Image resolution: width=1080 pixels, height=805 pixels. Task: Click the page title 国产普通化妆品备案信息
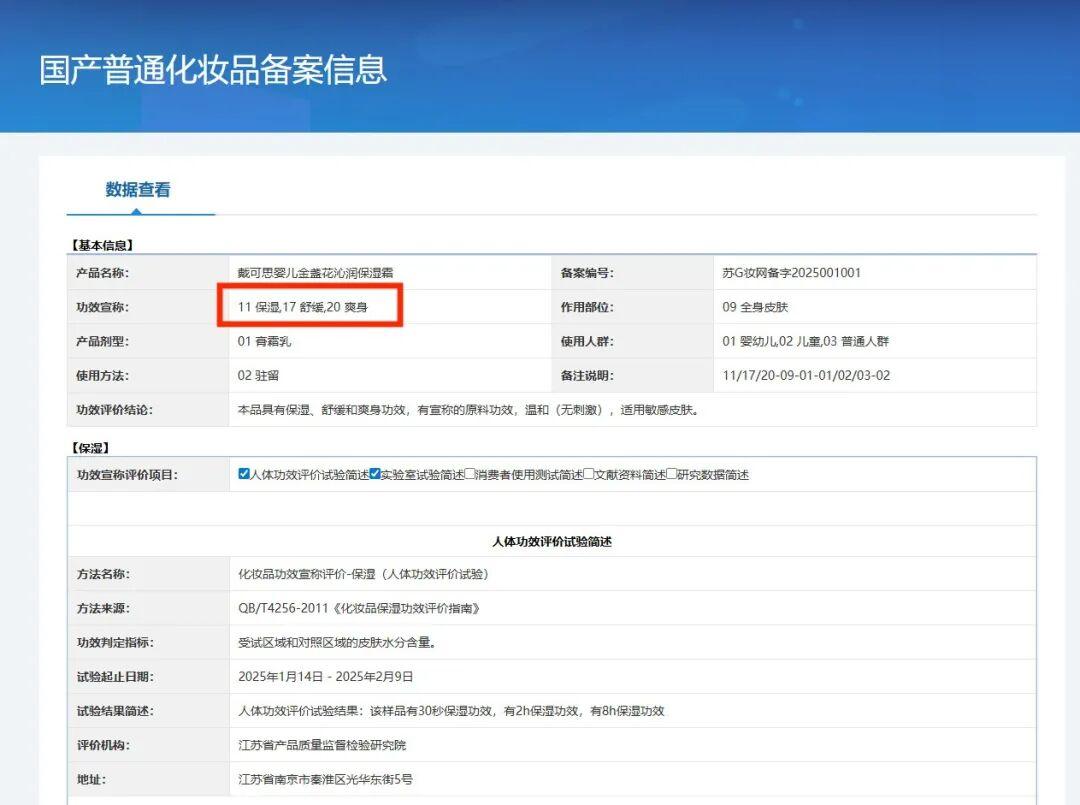pos(213,70)
